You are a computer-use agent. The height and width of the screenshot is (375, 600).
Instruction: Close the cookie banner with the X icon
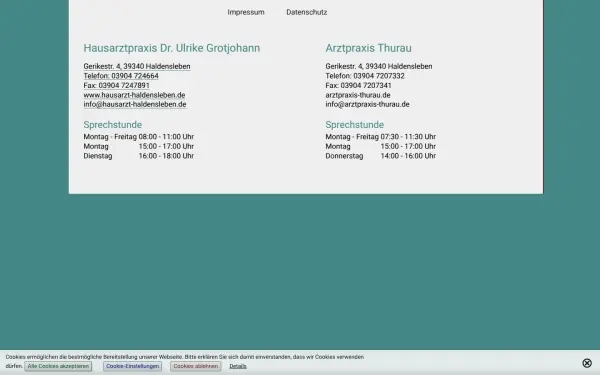tap(587, 363)
